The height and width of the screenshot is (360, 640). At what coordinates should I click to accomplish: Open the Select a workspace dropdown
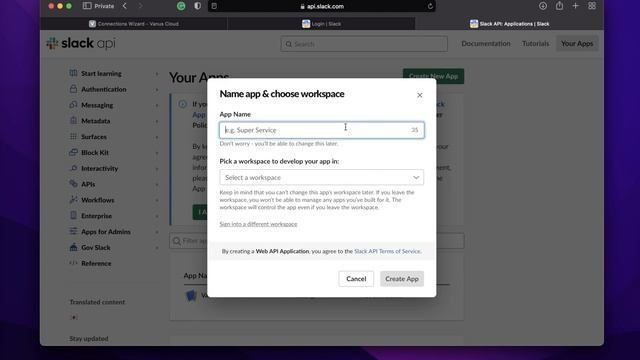[322, 178]
